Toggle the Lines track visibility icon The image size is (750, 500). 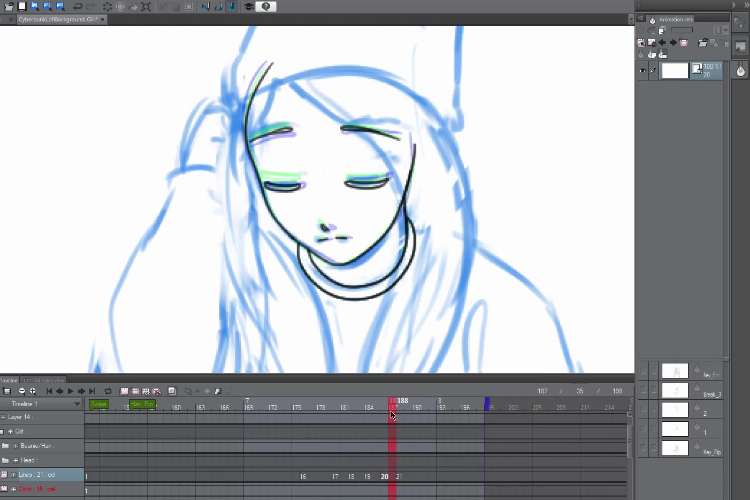[4, 476]
